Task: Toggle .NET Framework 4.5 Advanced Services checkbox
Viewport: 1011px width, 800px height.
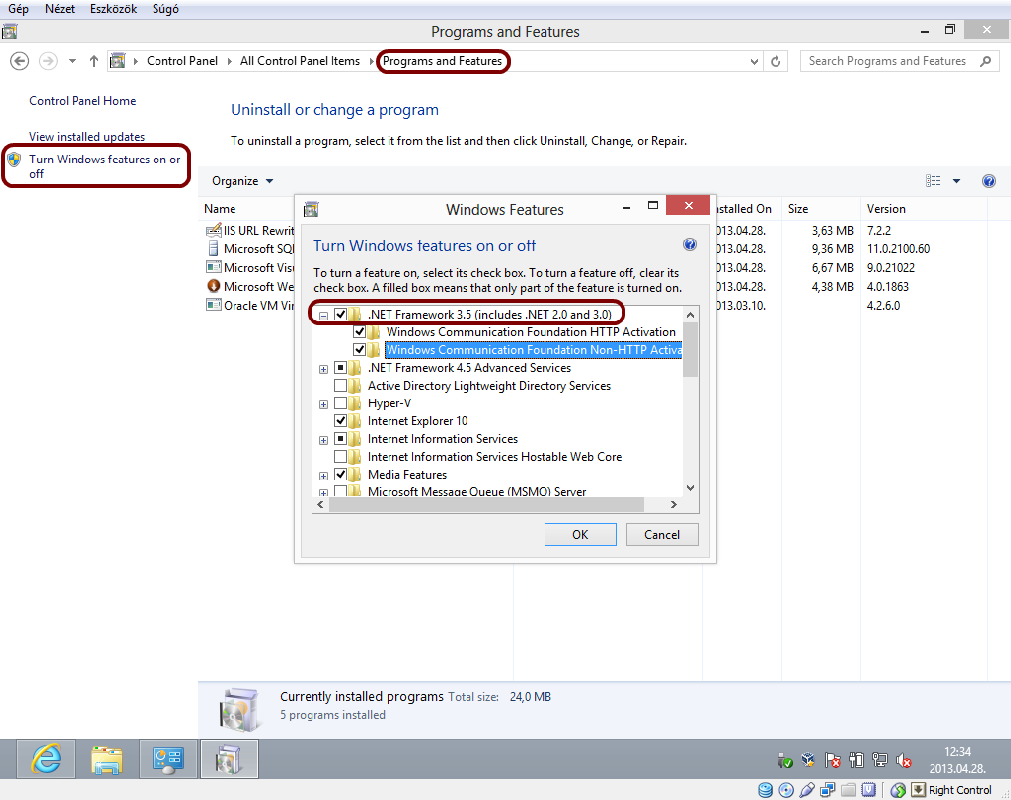Action: 340,367
